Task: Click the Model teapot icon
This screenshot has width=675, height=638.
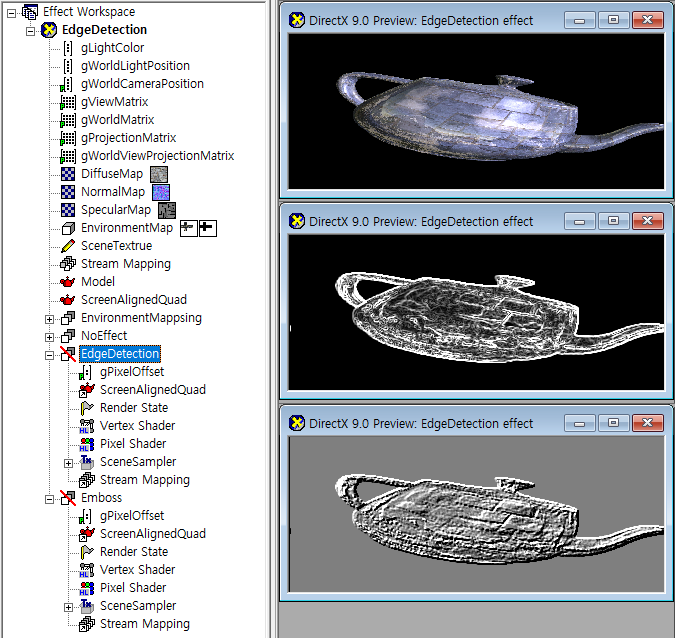Action: pyautogui.click(x=68, y=282)
